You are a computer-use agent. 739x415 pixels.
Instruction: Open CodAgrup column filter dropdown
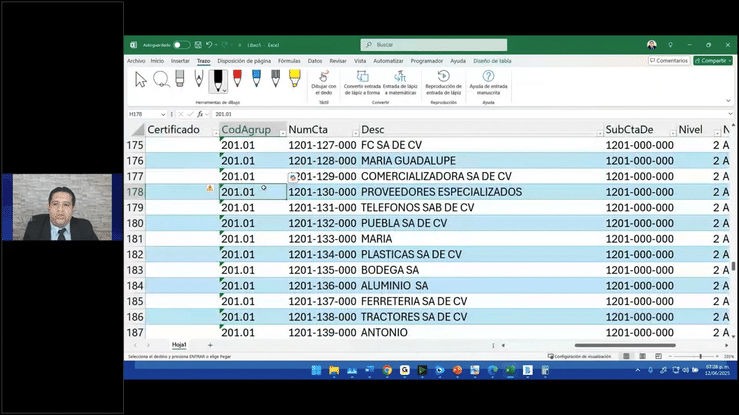pyautogui.click(x=282, y=133)
